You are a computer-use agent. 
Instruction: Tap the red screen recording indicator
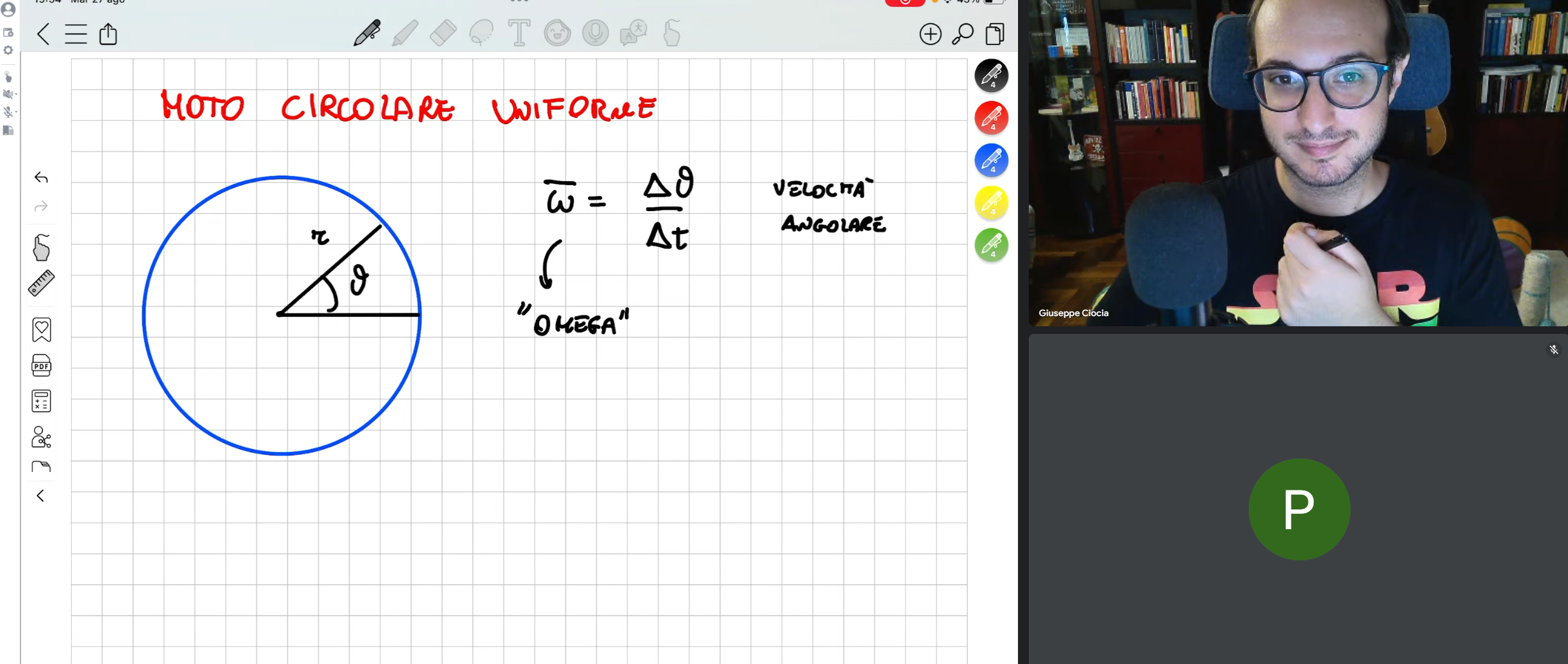905,3
